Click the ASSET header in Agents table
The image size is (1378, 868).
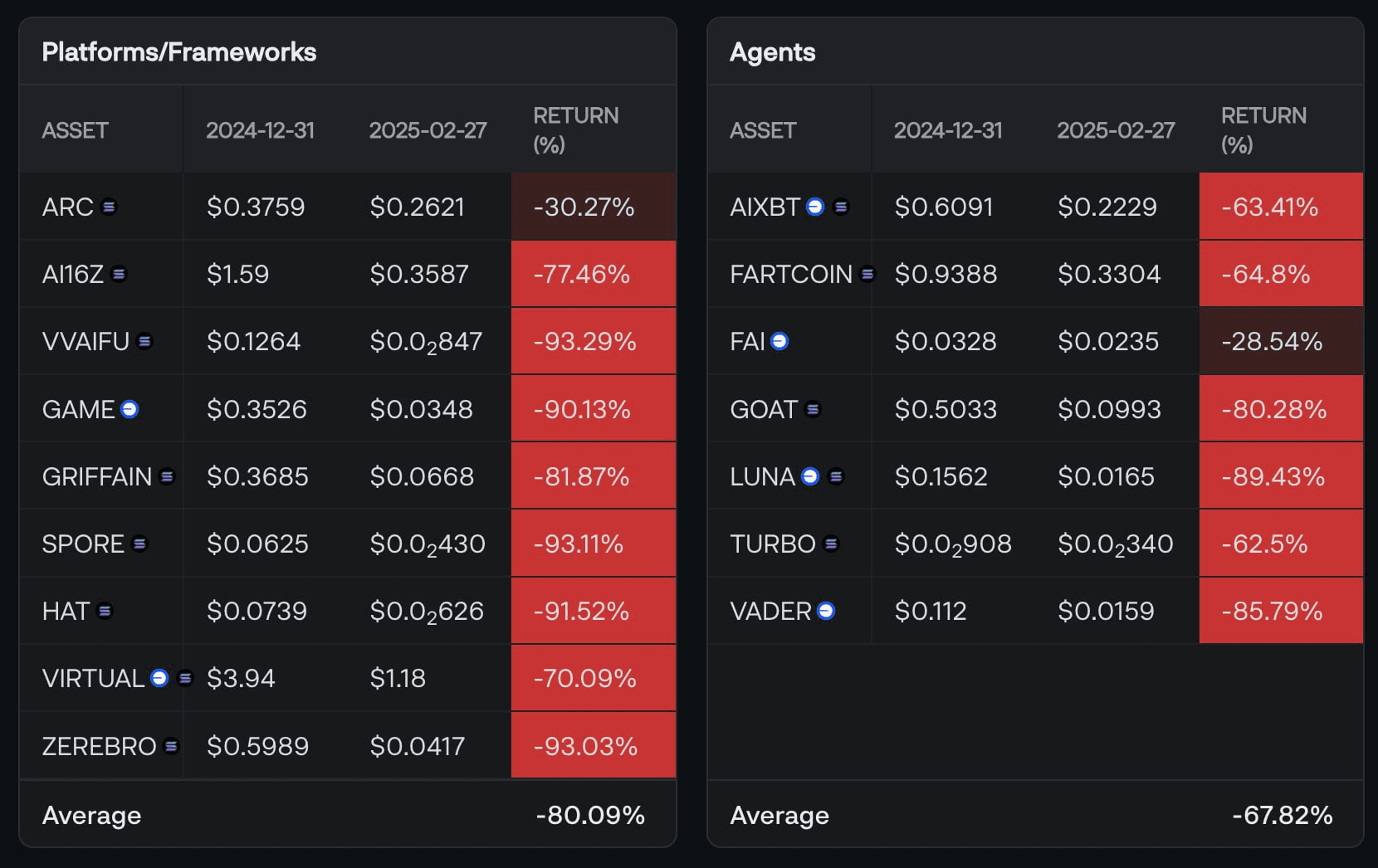[x=763, y=130]
